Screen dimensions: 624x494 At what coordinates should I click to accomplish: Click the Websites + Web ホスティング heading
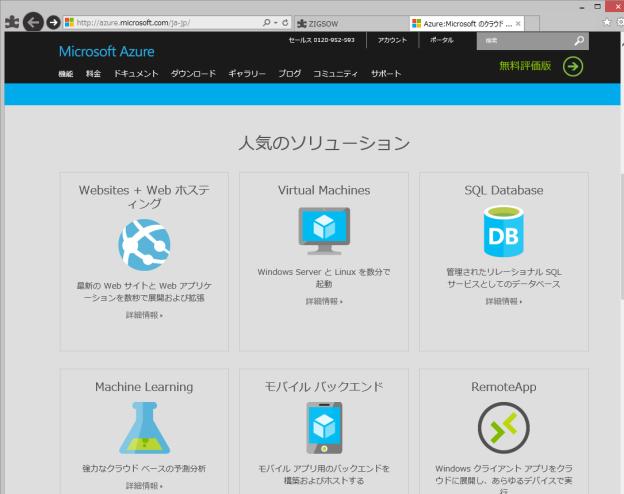click(x=144, y=197)
